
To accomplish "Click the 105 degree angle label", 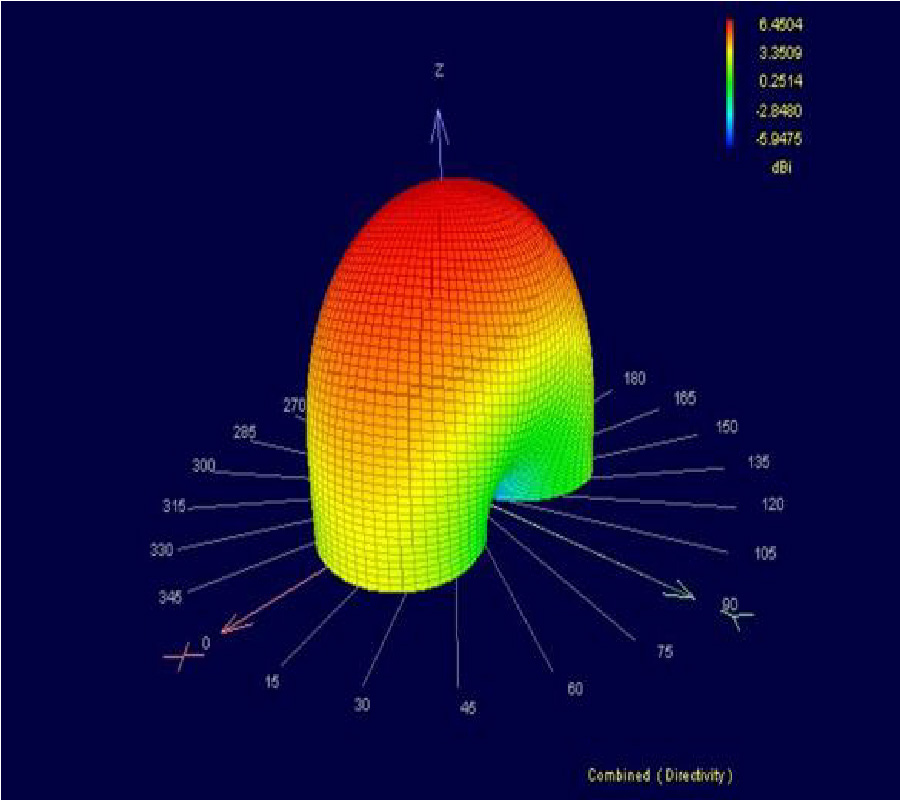I will 764,554.
